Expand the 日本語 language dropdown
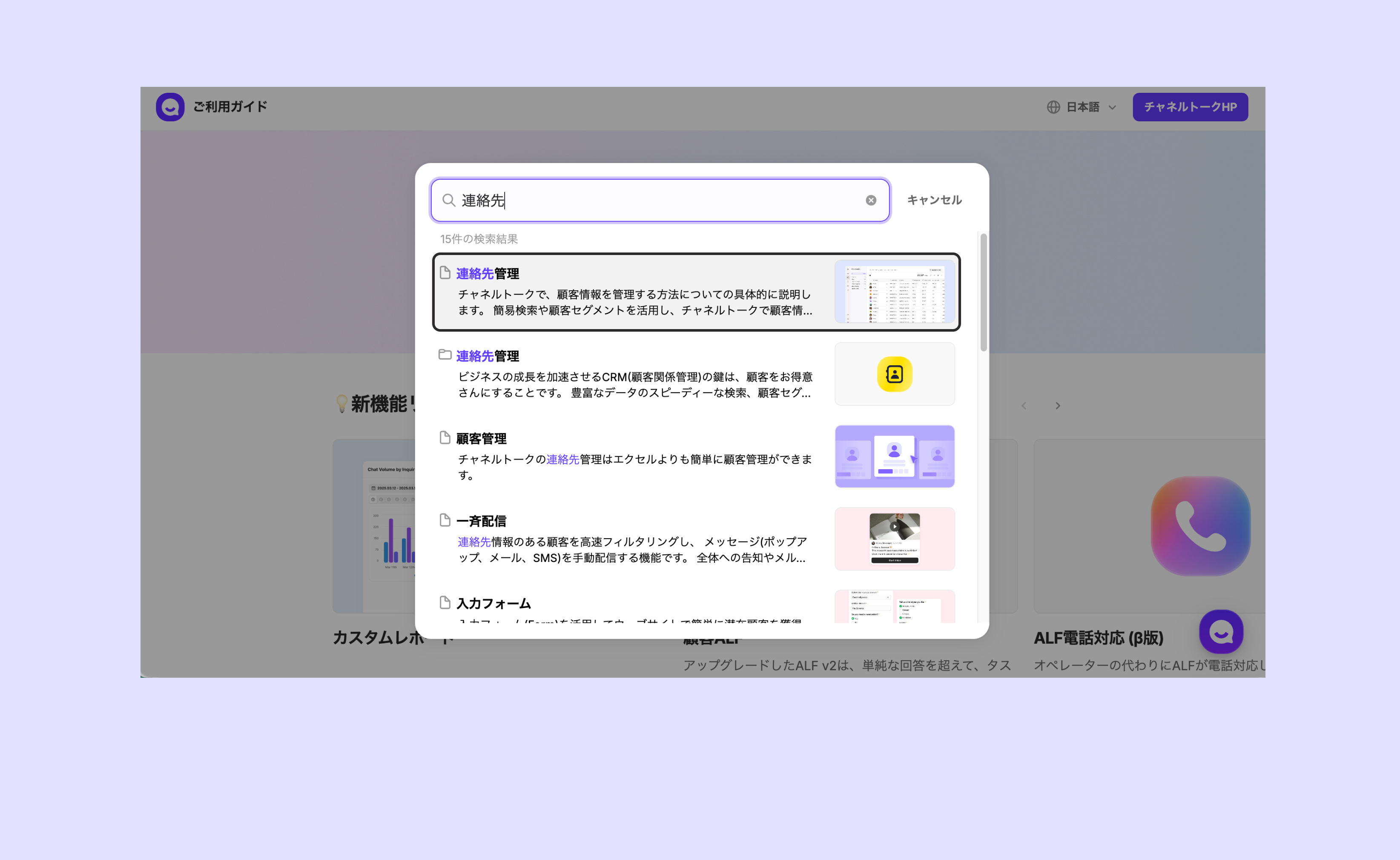 1091,107
